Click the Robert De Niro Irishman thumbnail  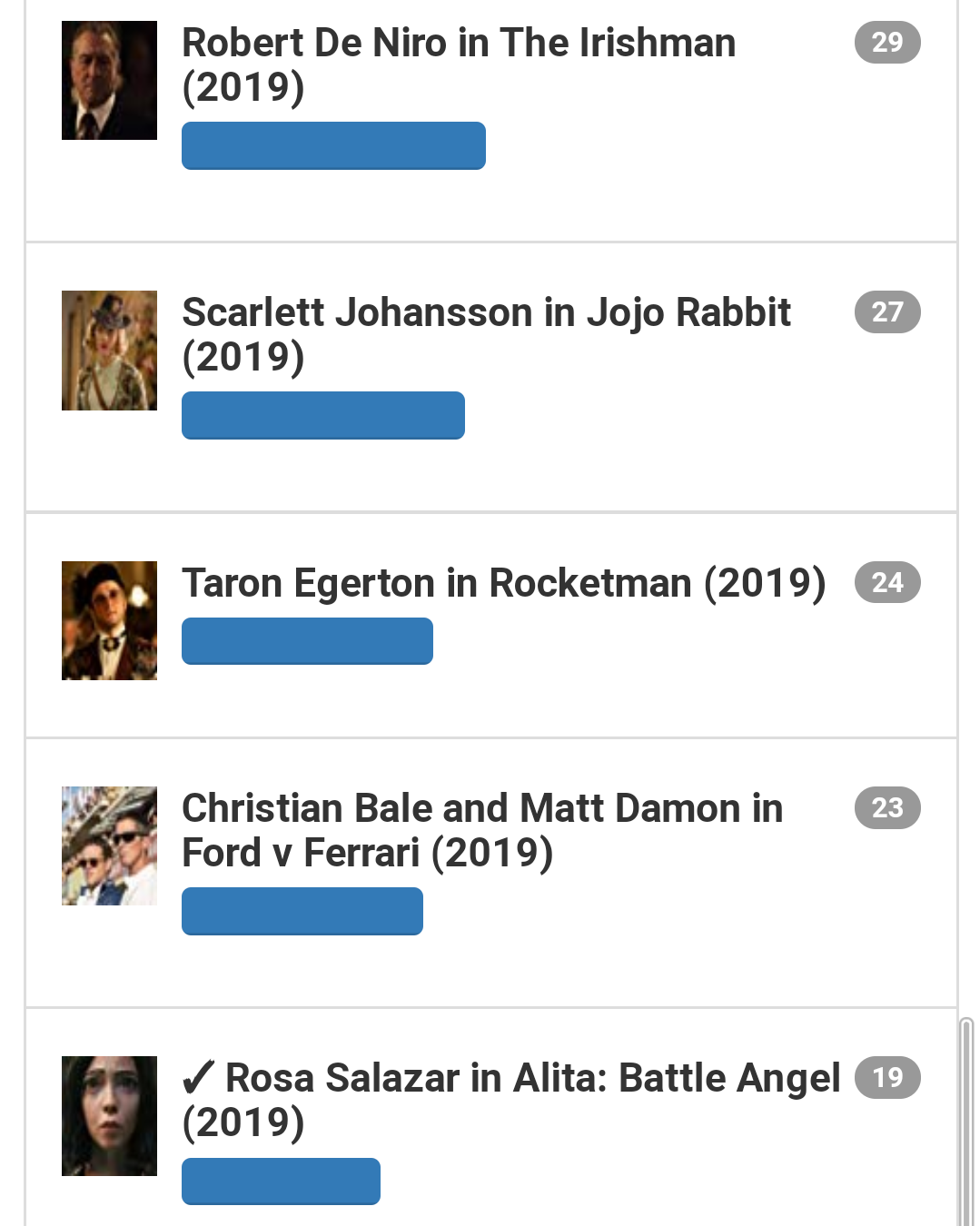109,80
